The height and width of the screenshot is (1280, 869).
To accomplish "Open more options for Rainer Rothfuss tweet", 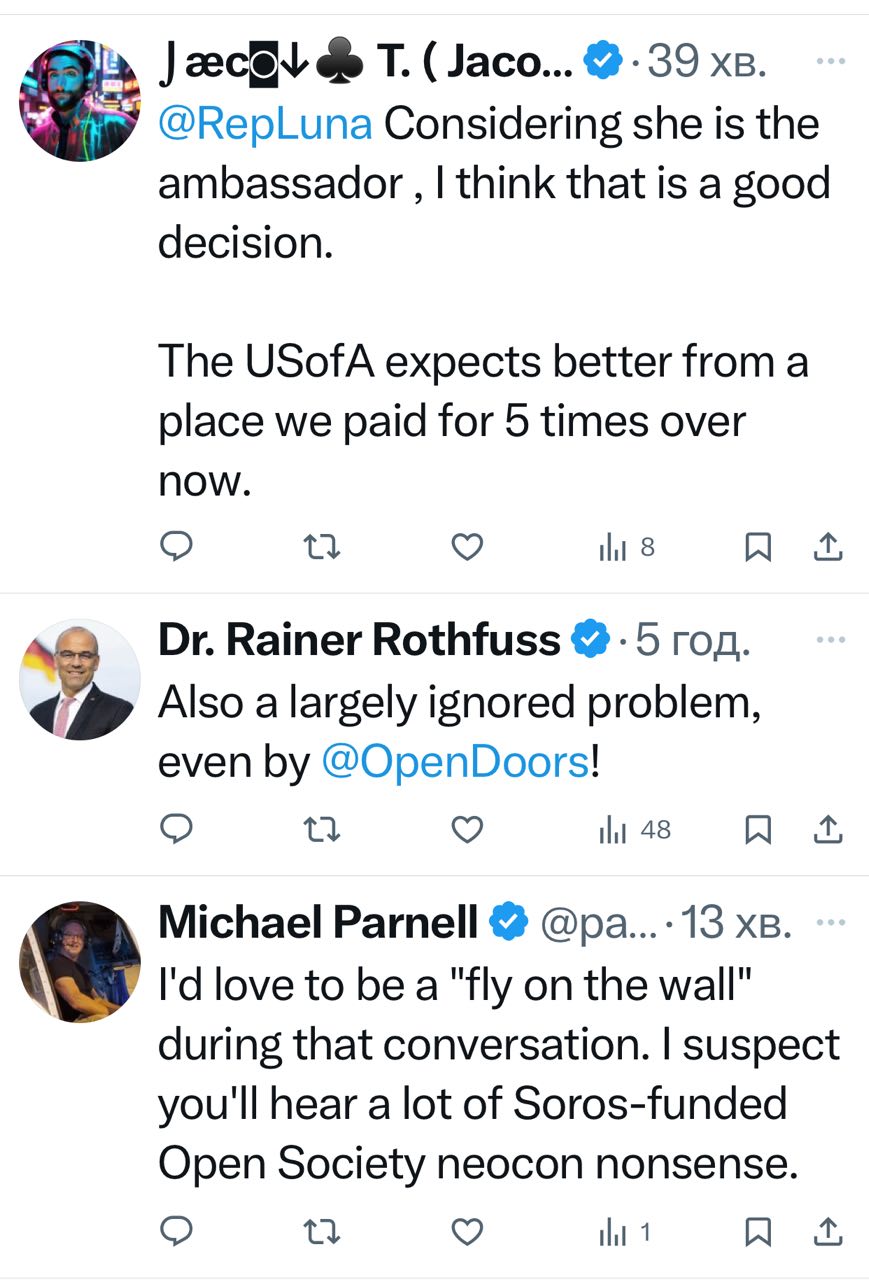I will coord(831,639).
